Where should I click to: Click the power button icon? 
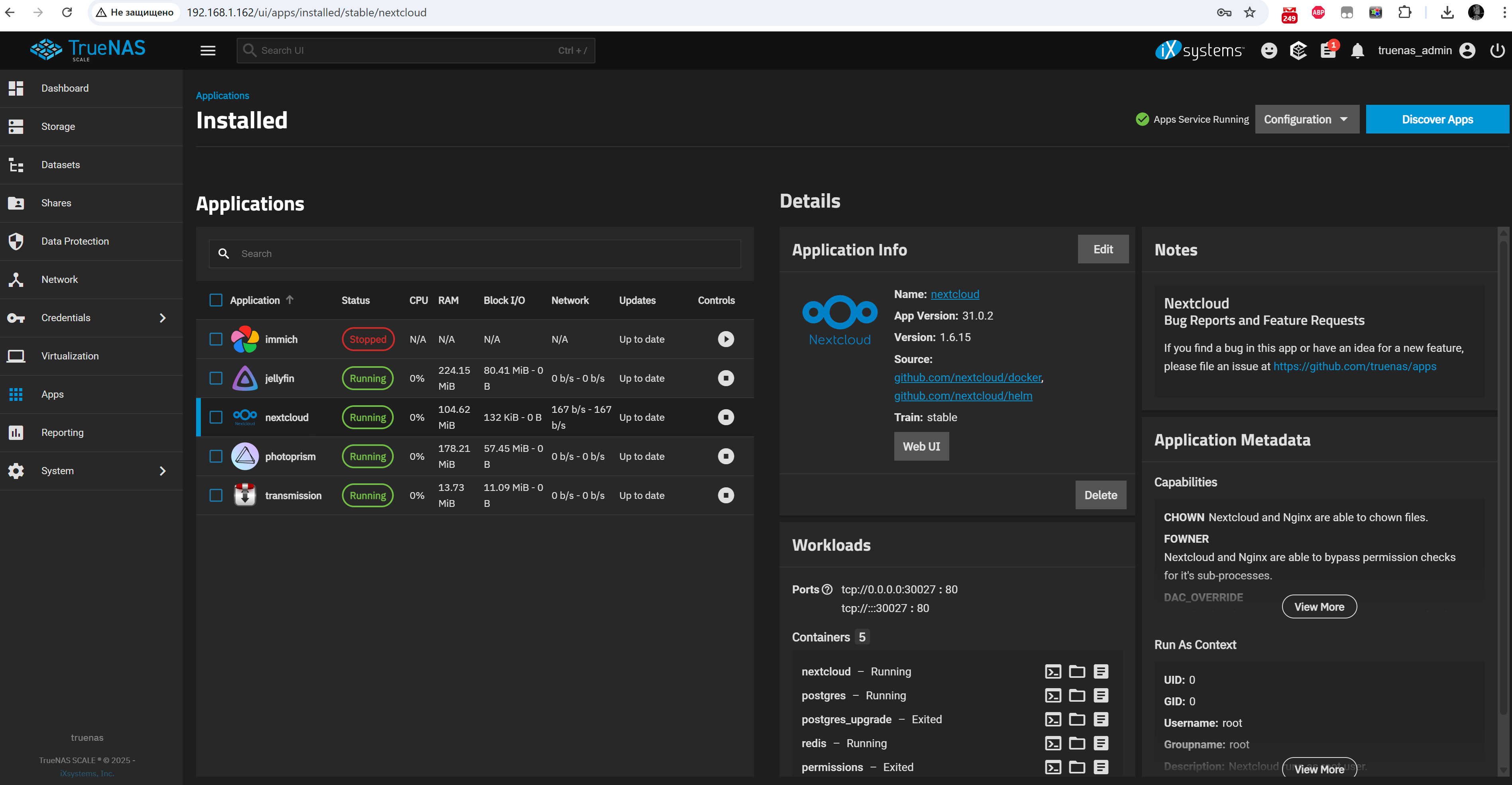(x=1497, y=51)
